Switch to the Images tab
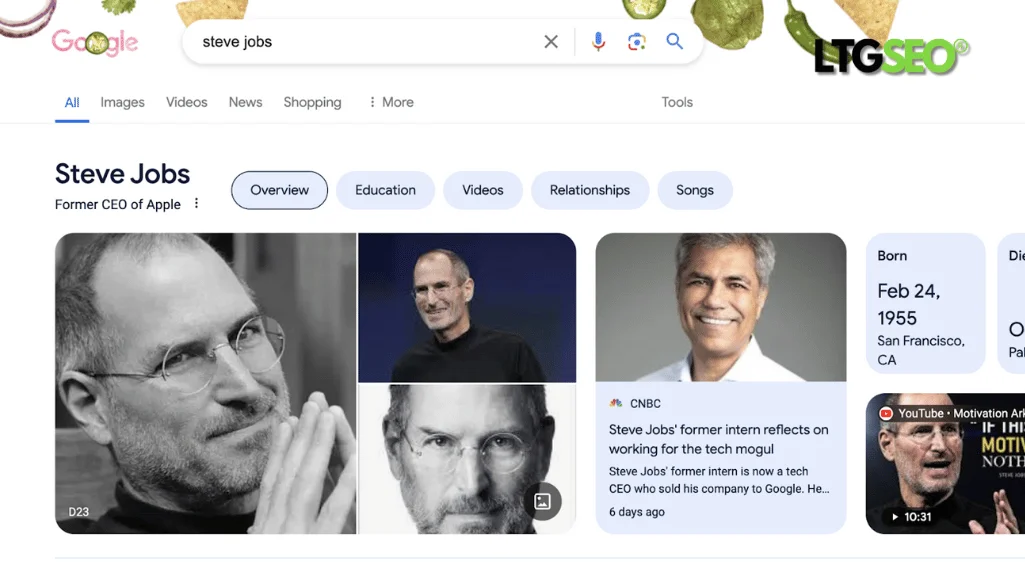The height and width of the screenshot is (576, 1025). coord(121,102)
